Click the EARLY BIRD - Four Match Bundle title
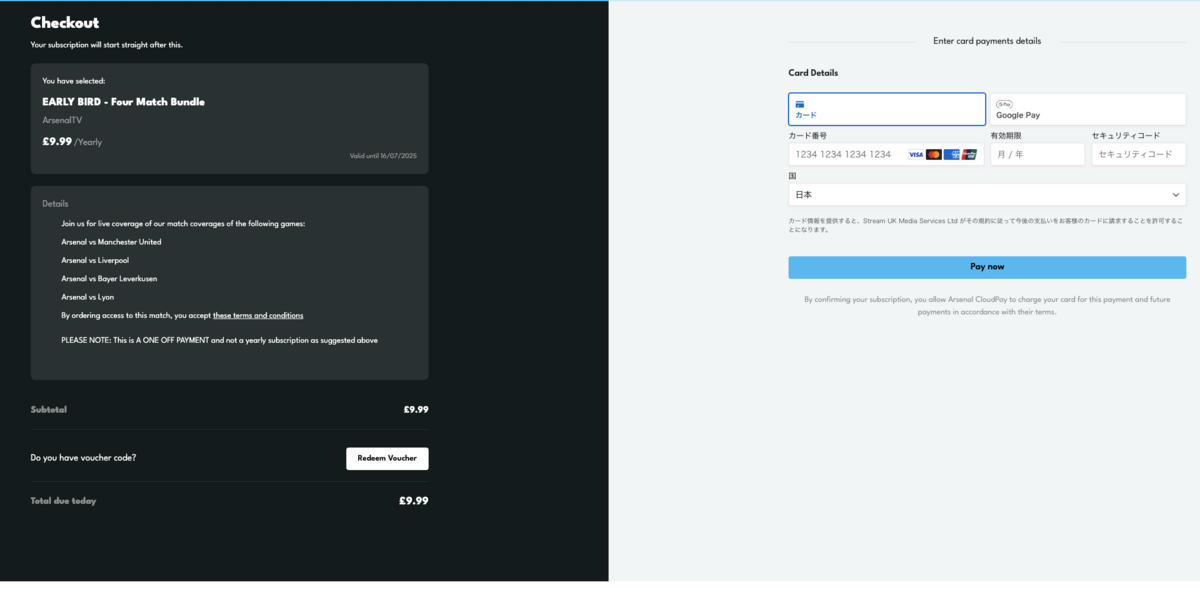Screen dimensions: 1200x592 (123, 102)
